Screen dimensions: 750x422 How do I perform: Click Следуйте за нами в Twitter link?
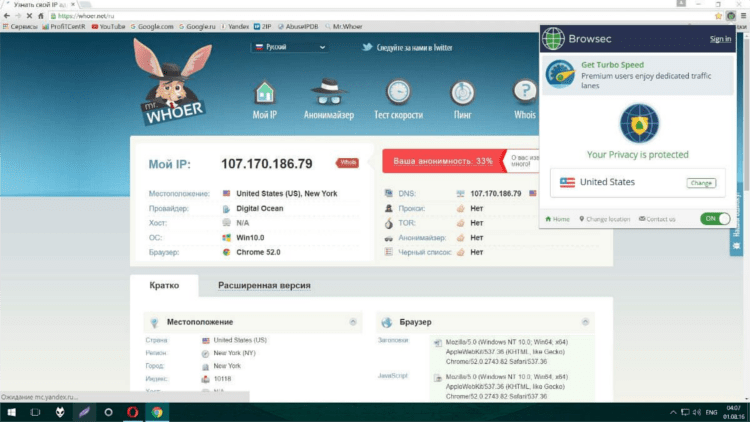[x=414, y=47]
